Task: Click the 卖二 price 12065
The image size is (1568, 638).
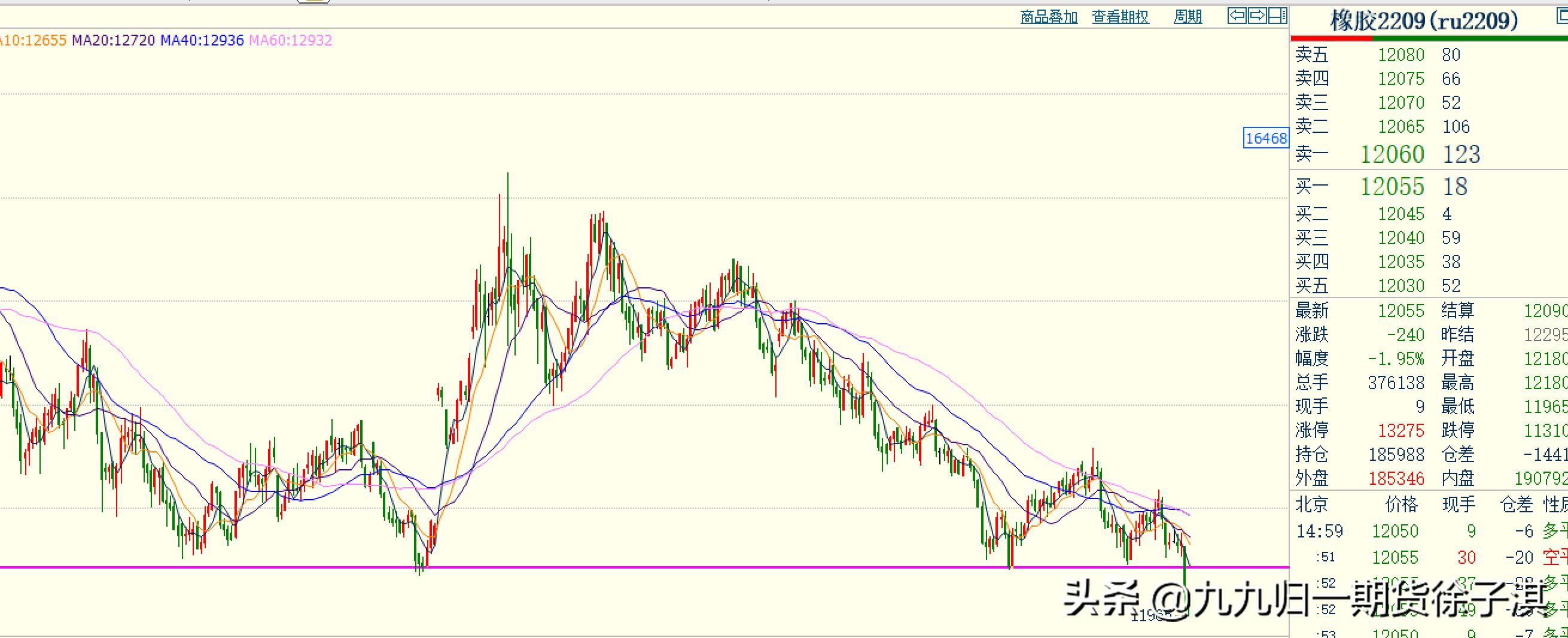Action: tap(1401, 127)
